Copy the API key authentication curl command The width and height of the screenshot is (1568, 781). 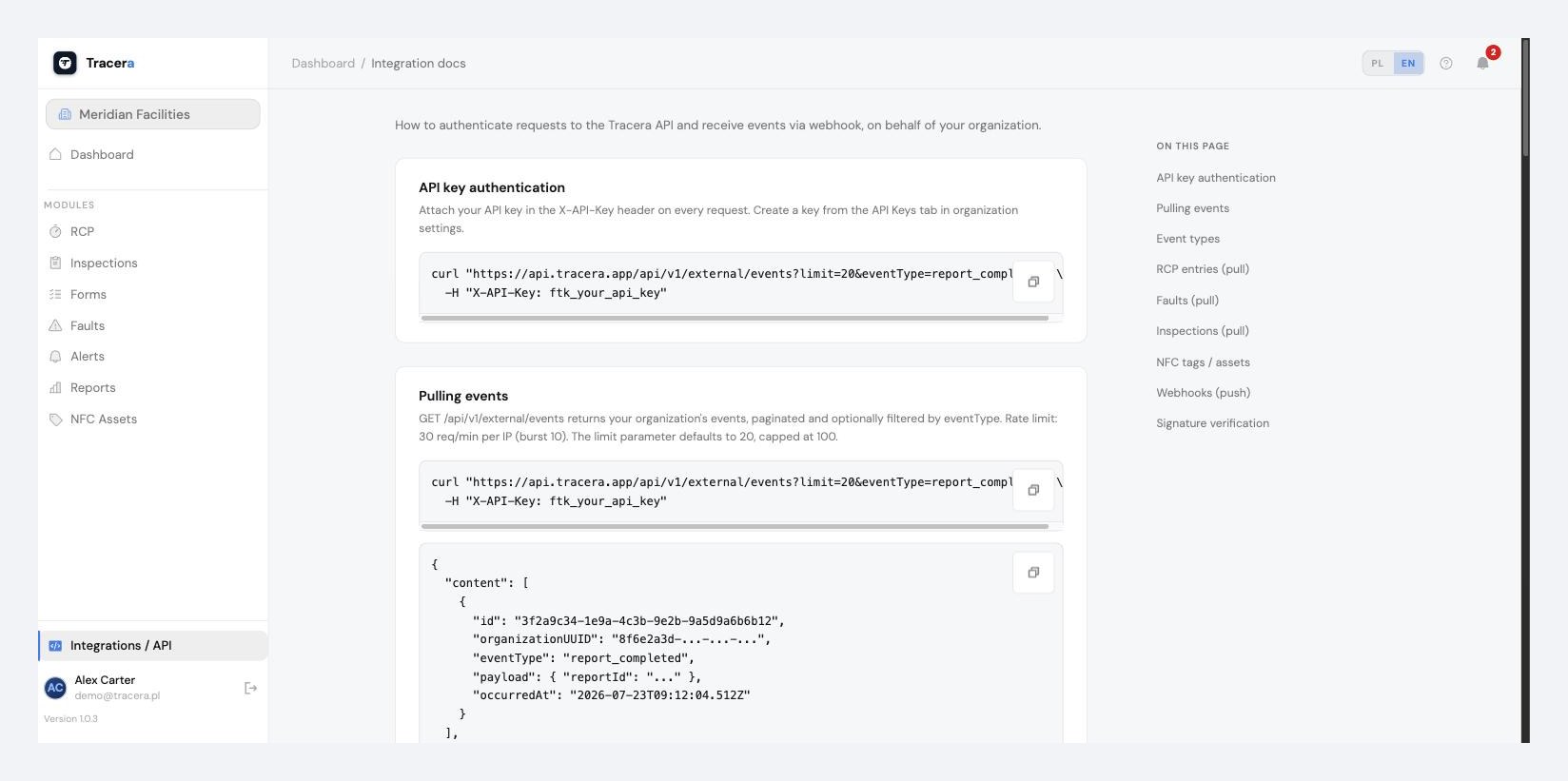click(1033, 282)
